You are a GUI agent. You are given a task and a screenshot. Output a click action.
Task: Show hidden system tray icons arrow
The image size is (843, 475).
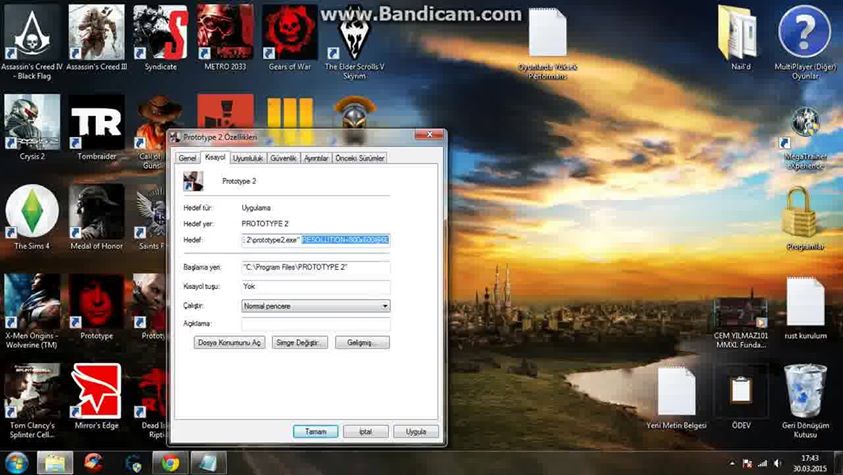tap(732, 463)
